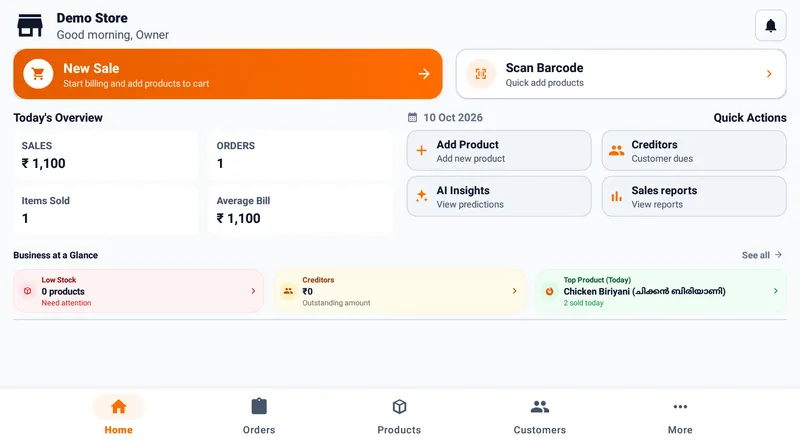The image size is (800, 440).
Task: Start a New Sale
Action: [228, 74]
